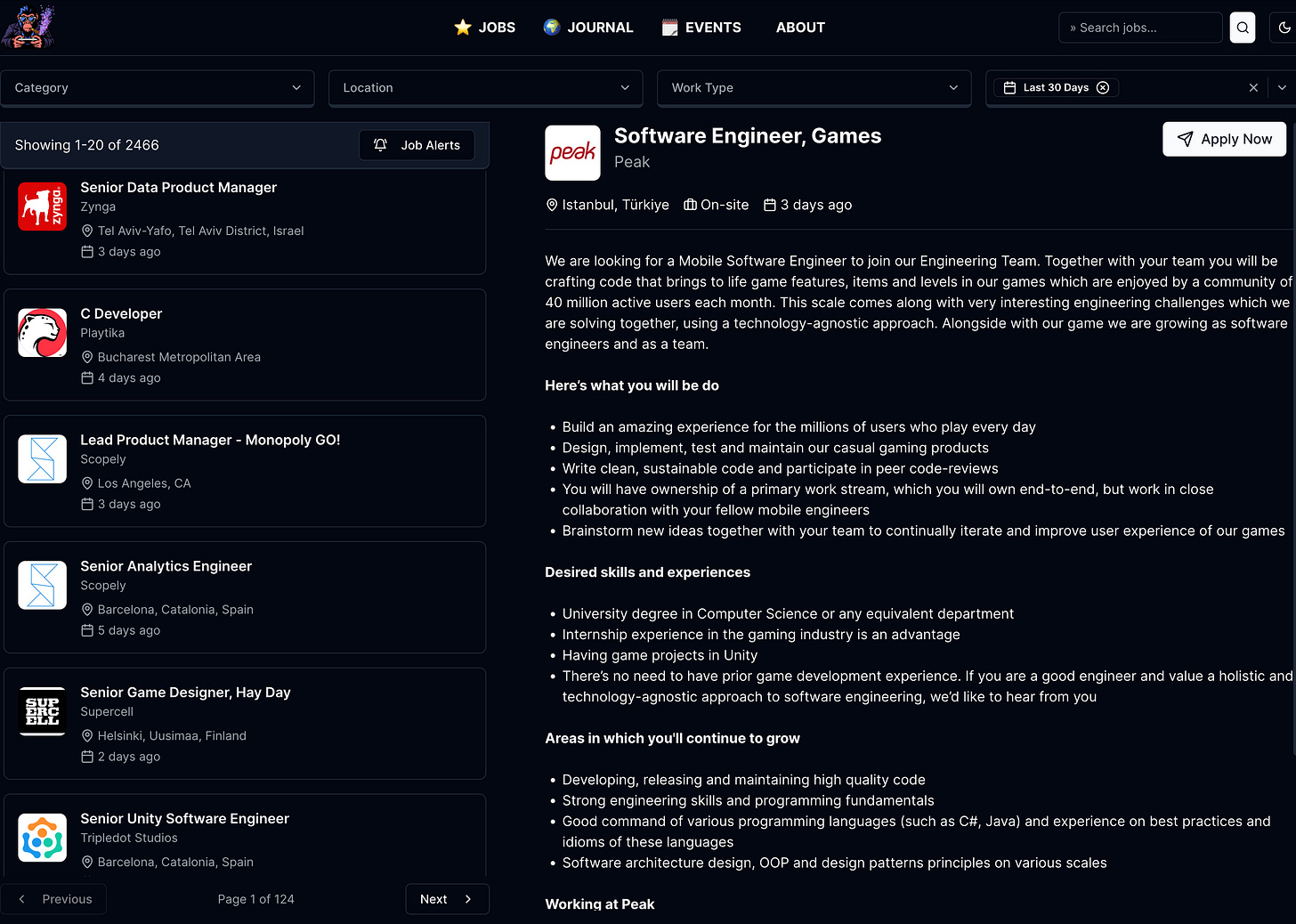
Task: Click the Peak company logo
Action: (572, 153)
